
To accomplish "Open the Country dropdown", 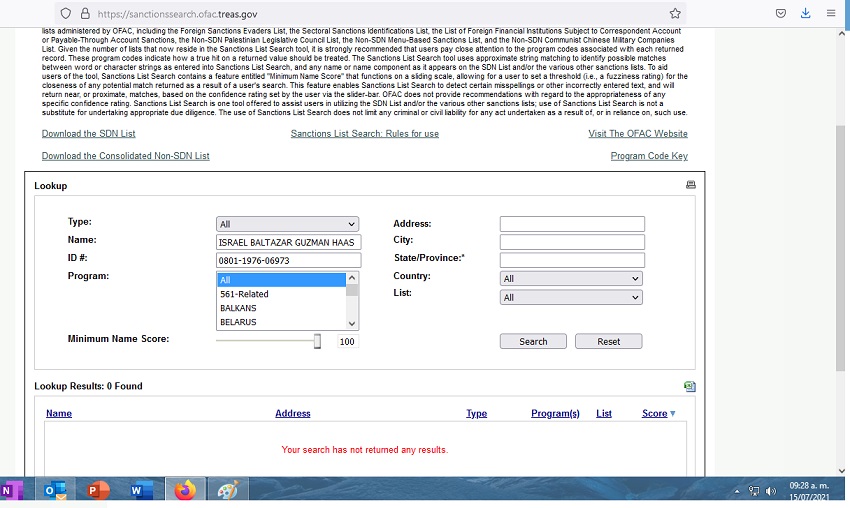I will (x=571, y=279).
